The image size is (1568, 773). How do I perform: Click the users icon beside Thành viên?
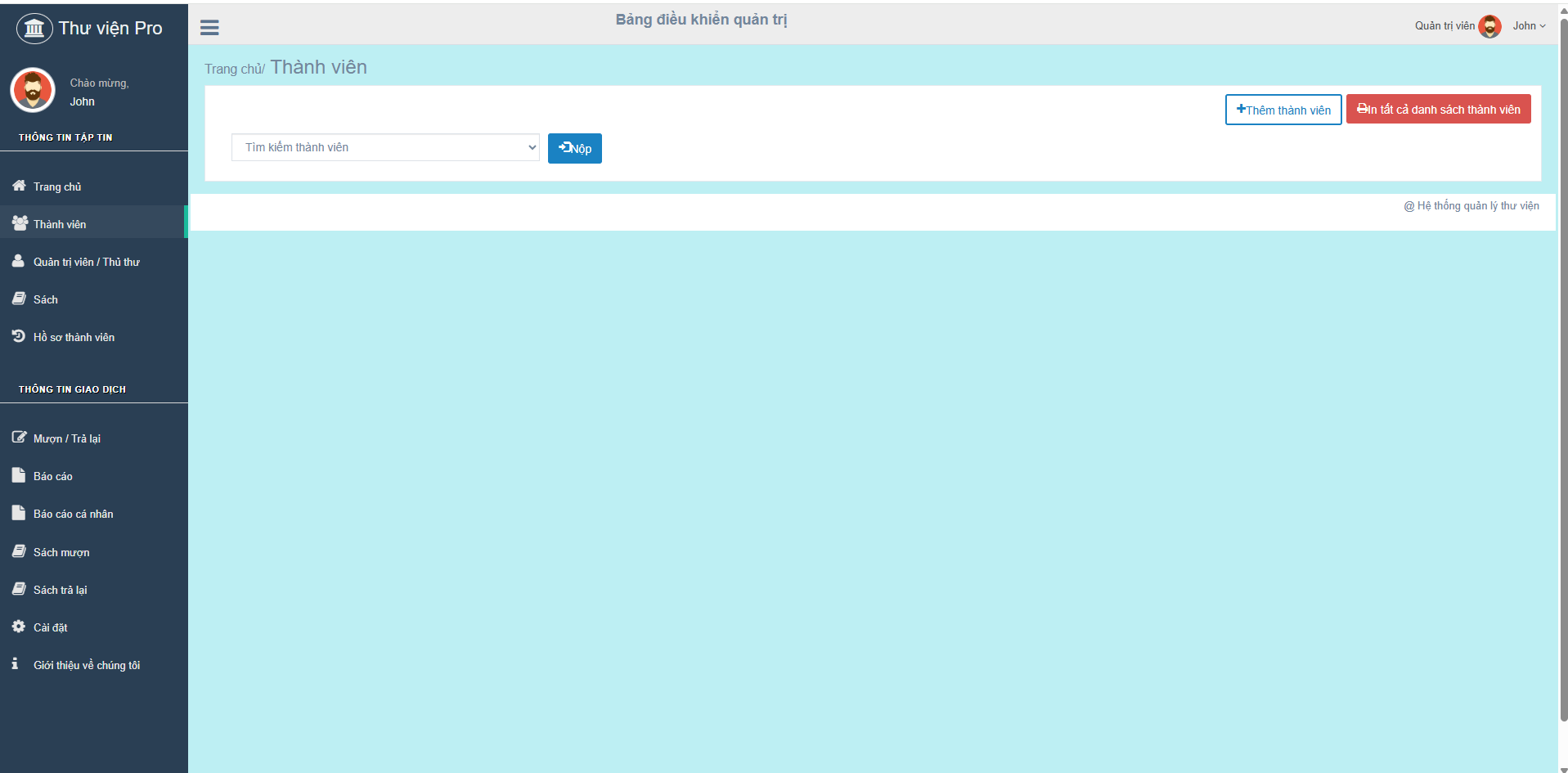(x=20, y=223)
